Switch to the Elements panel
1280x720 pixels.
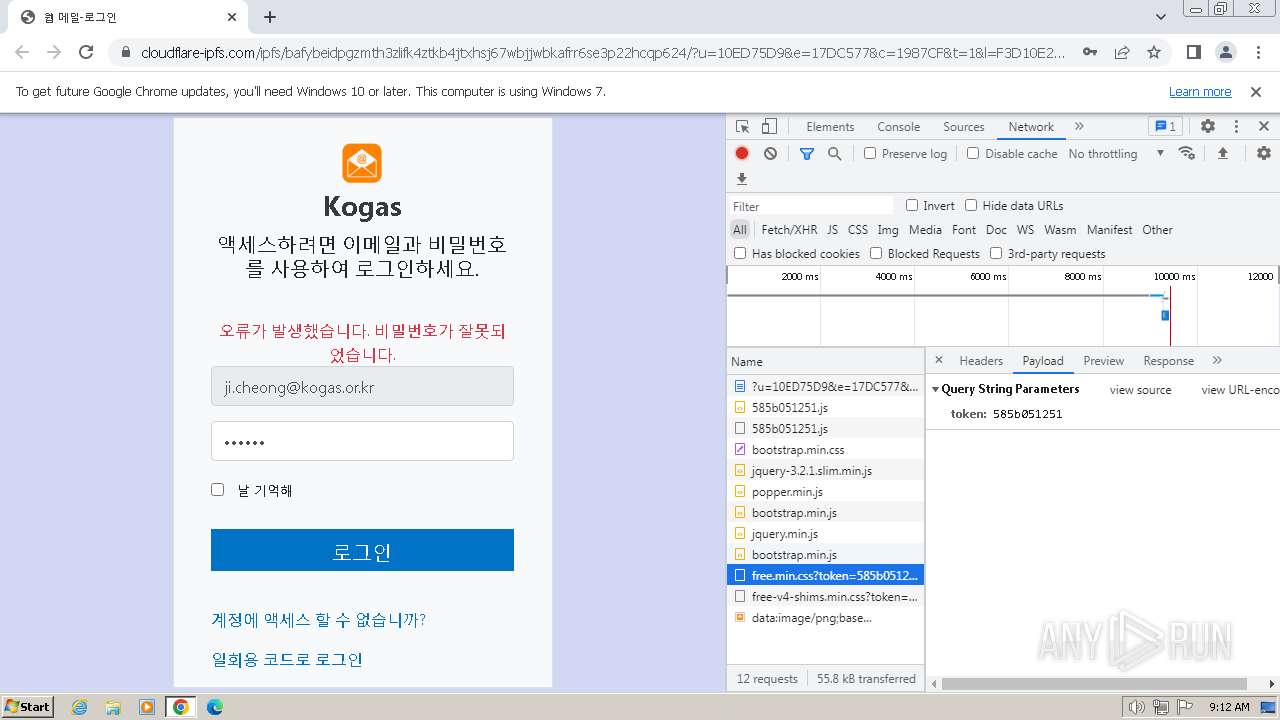[x=830, y=127]
